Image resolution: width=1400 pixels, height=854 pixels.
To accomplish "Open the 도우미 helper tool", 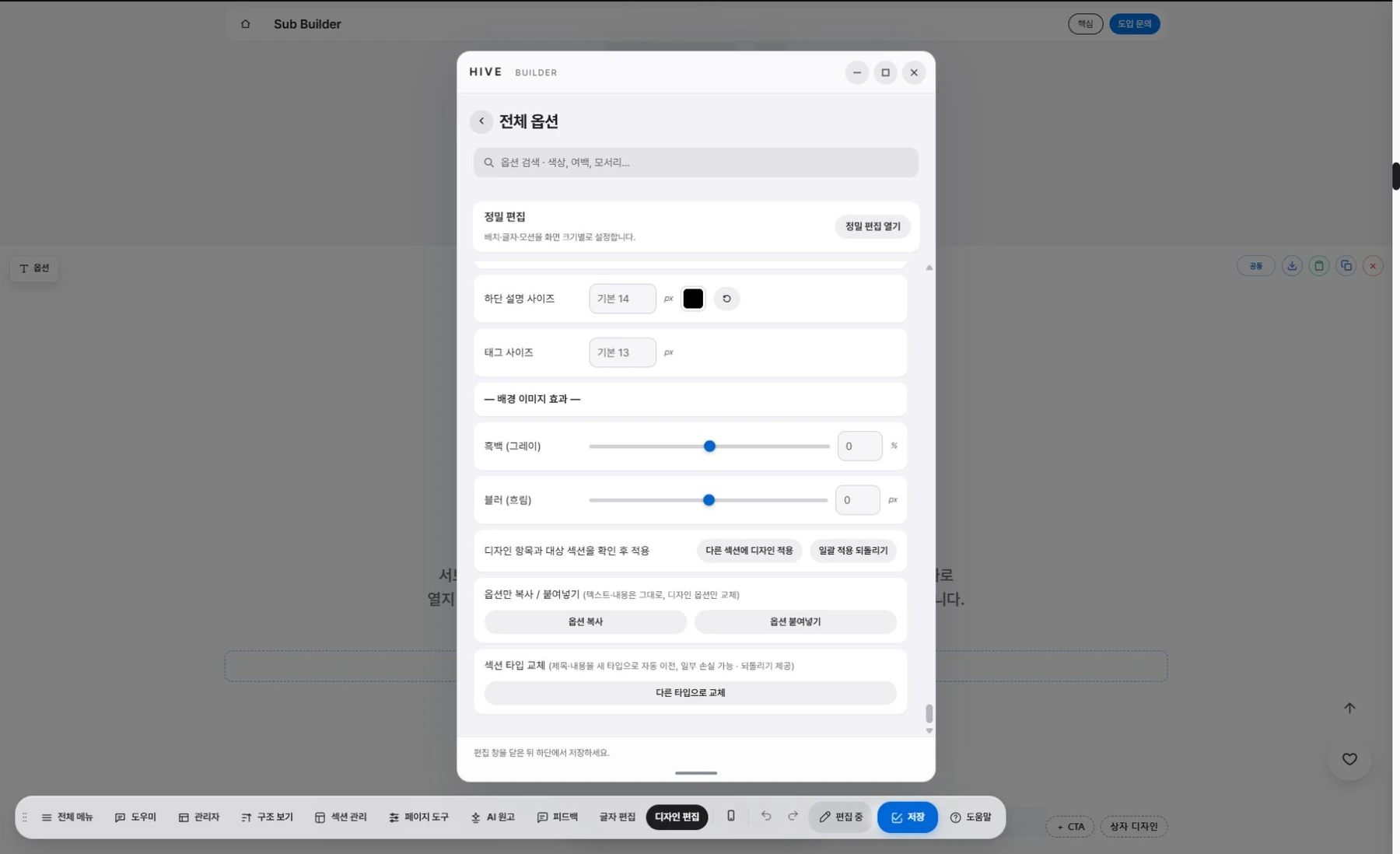I will [x=135, y=817].
